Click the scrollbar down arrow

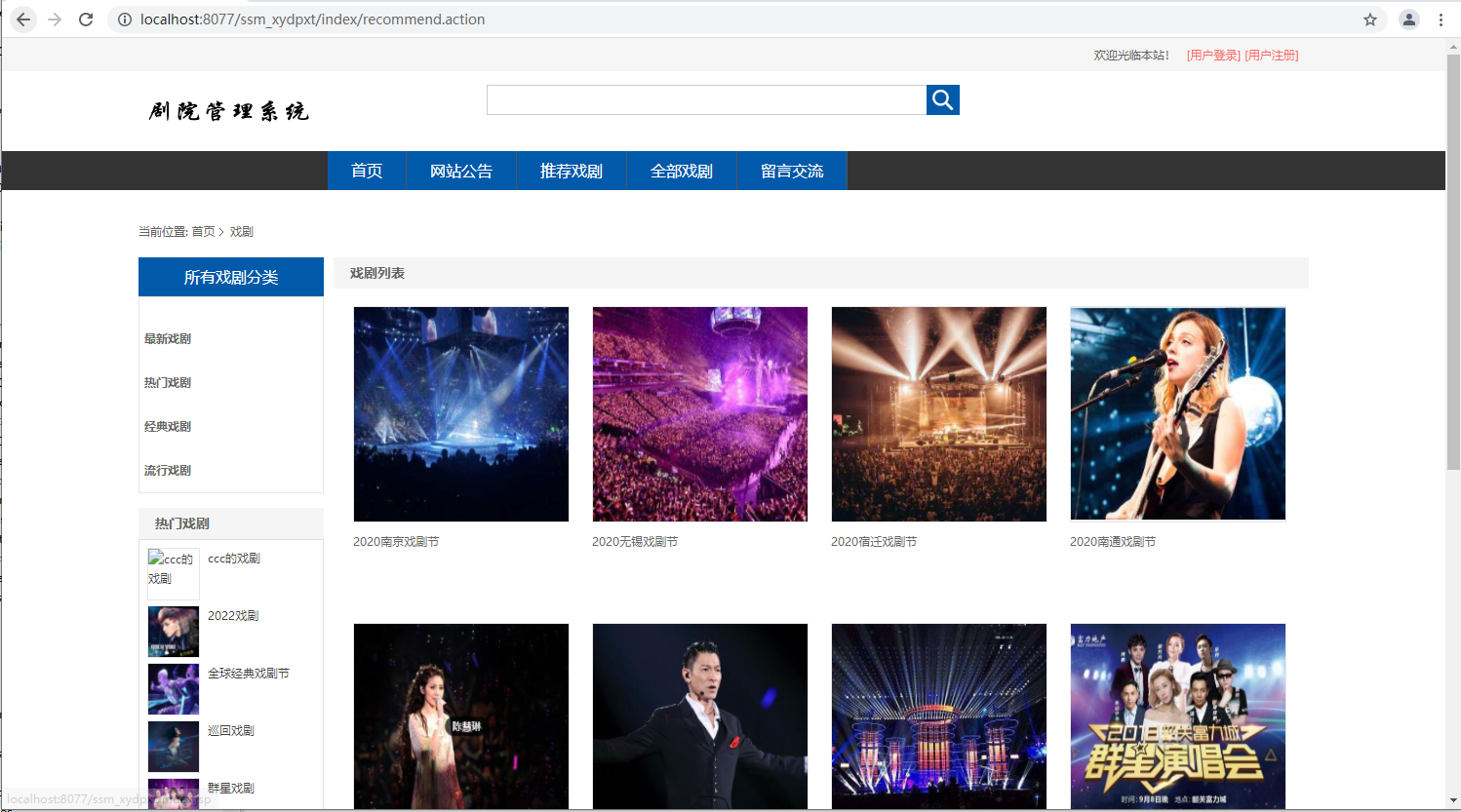(1453, 802)
